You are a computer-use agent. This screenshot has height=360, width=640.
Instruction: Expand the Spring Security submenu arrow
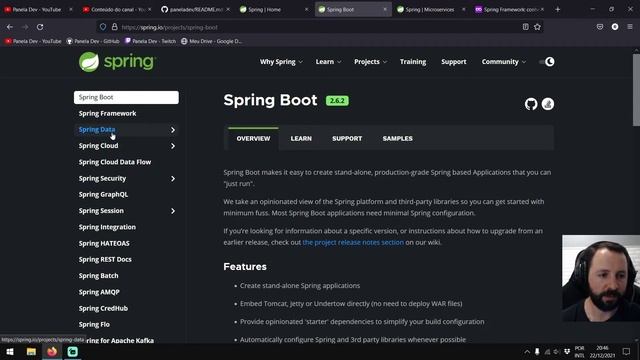coord(173,178)
